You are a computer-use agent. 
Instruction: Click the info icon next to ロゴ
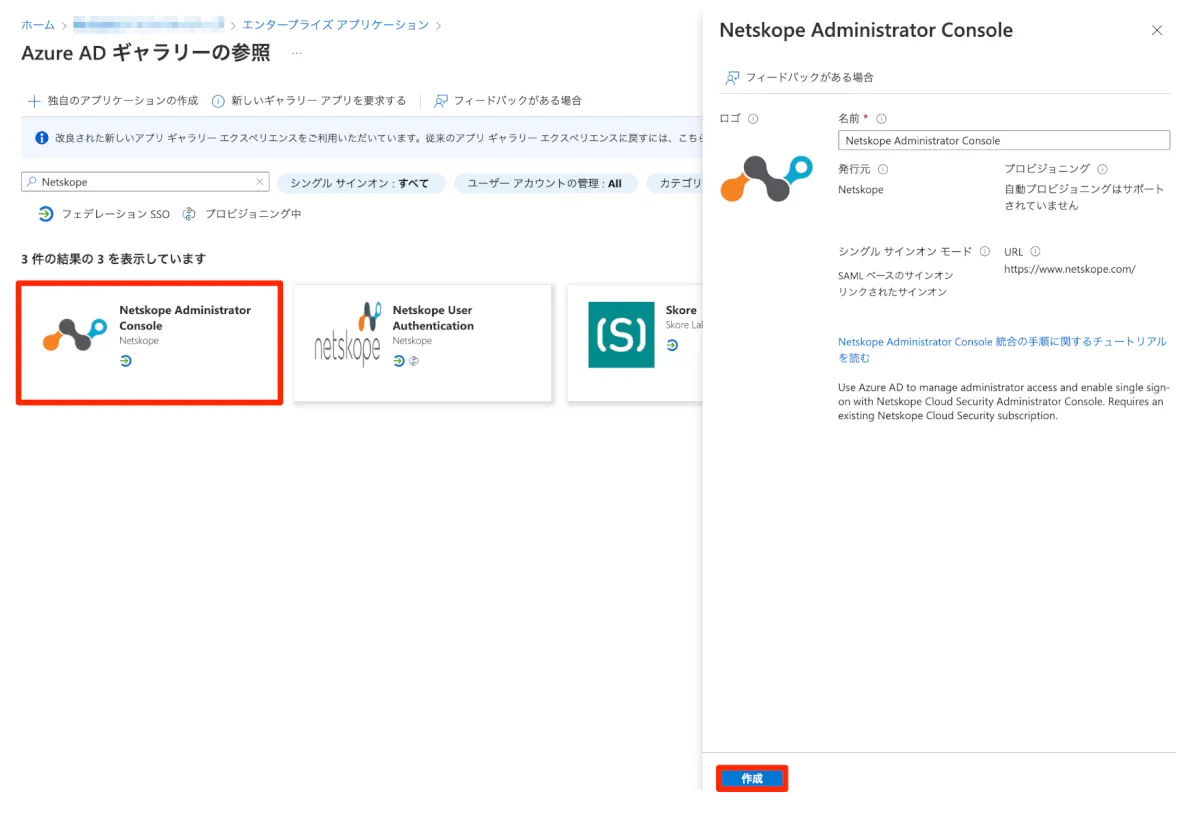753,119
